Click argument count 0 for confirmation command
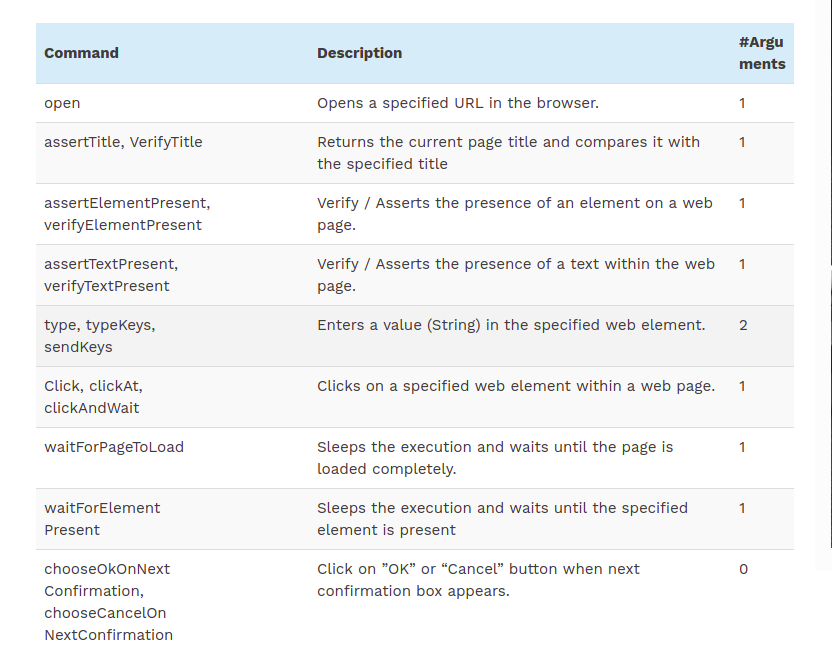 point(743,569)
